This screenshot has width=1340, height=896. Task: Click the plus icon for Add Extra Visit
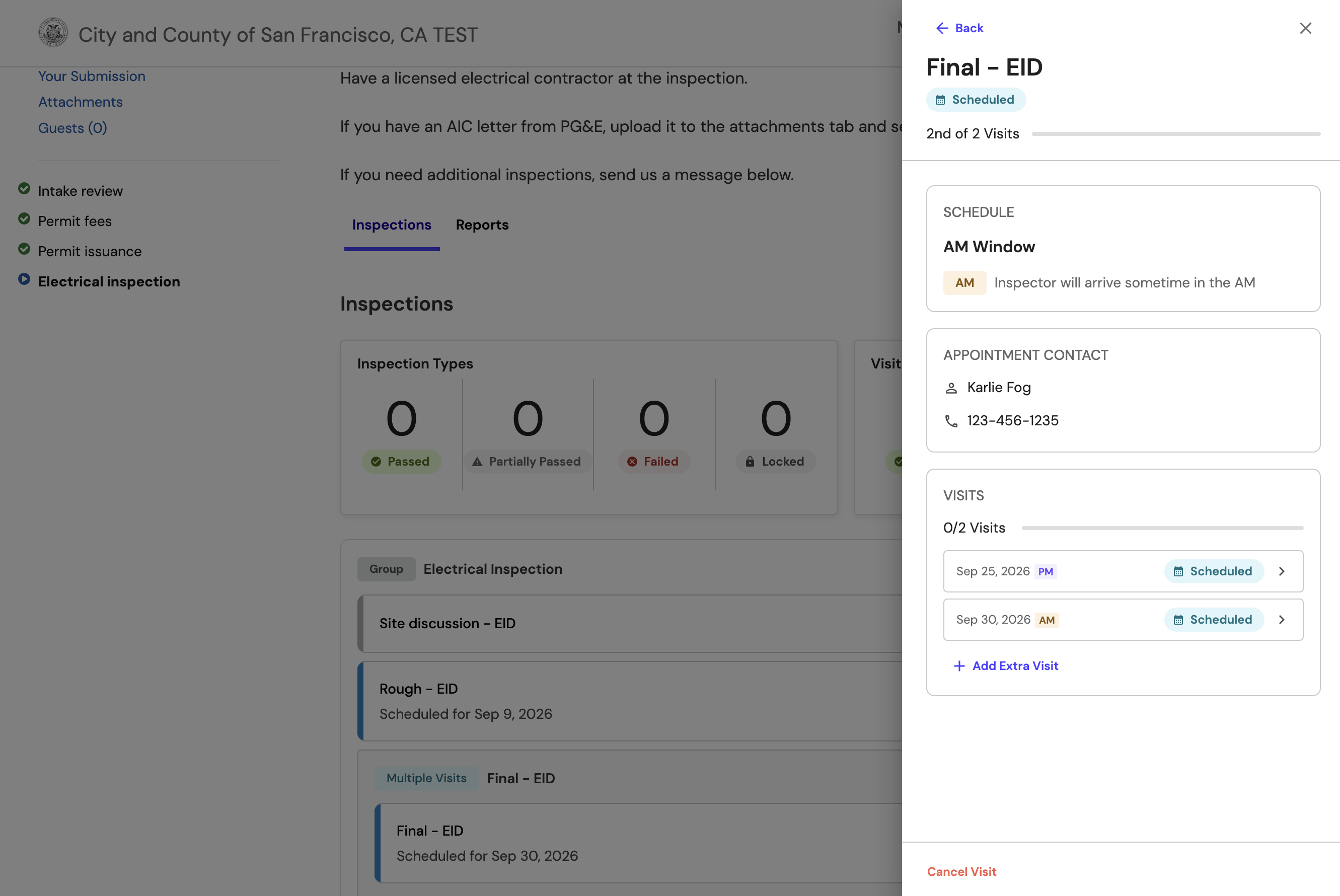click(x=959, y=666)
